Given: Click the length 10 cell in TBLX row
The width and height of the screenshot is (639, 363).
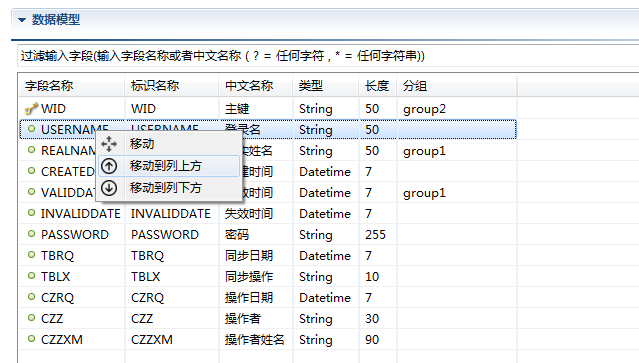Looking at the screenshot, I should 378,277.
